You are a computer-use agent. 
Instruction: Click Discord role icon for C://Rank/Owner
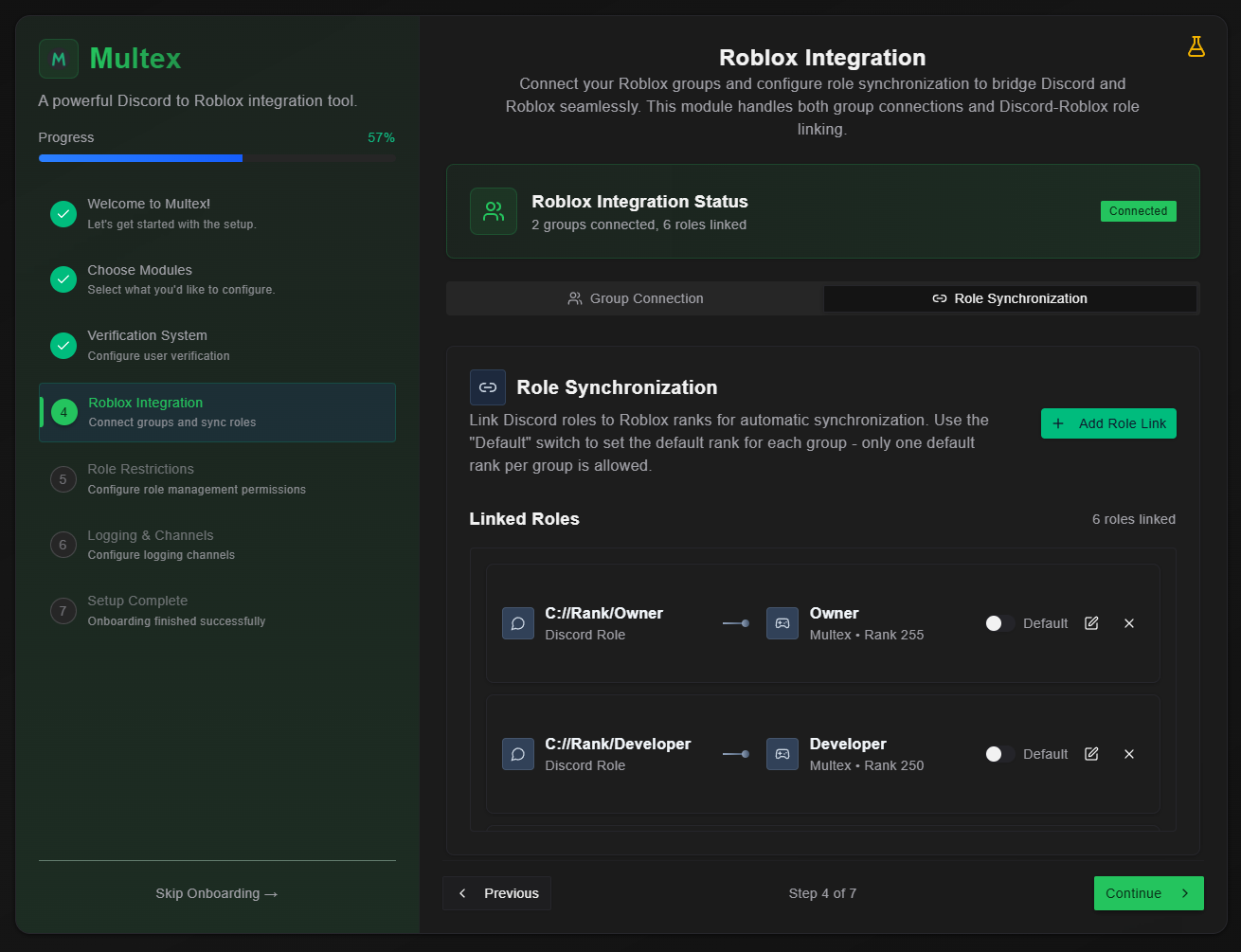pos(518,623)
